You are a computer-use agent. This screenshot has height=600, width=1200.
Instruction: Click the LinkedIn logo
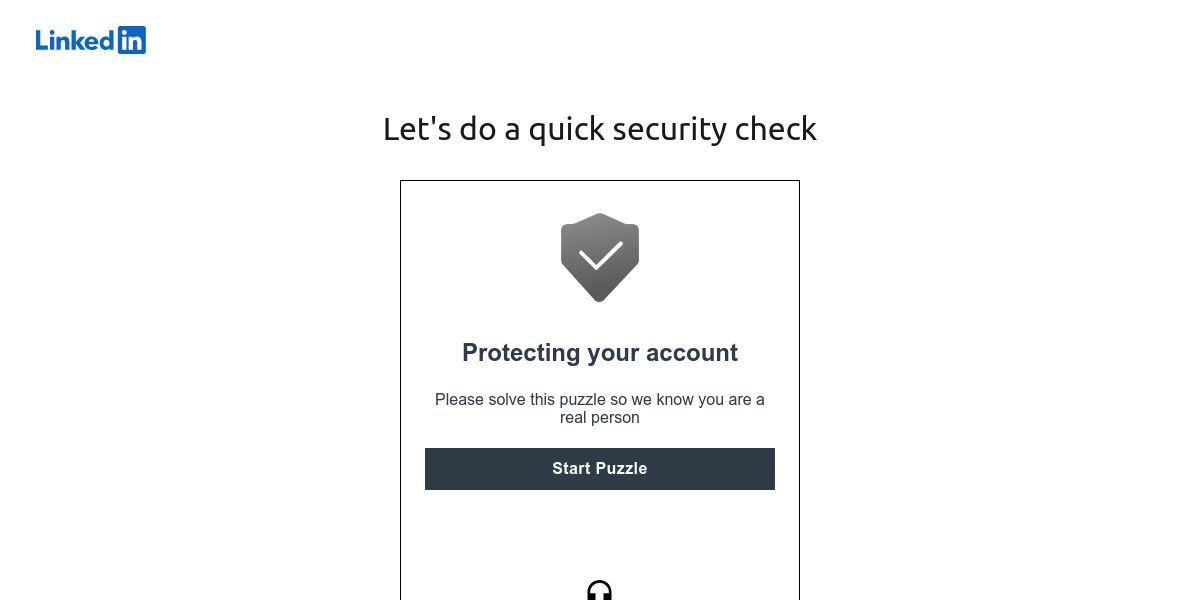(x=91, y=40)
